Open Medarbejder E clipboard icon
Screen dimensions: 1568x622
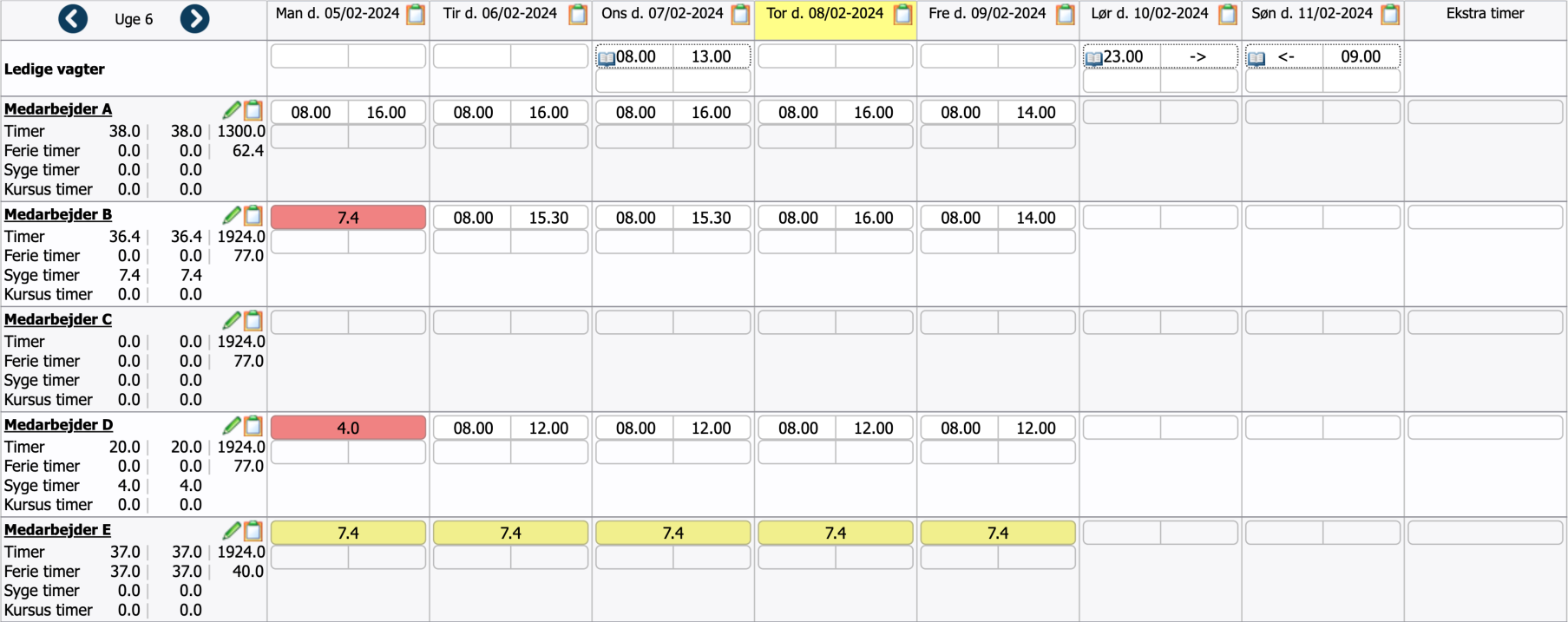point(253,530)
